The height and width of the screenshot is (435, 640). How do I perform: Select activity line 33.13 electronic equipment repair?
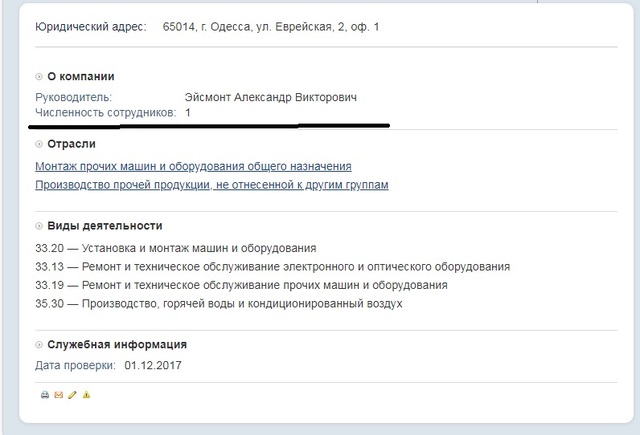click(272, 267)
